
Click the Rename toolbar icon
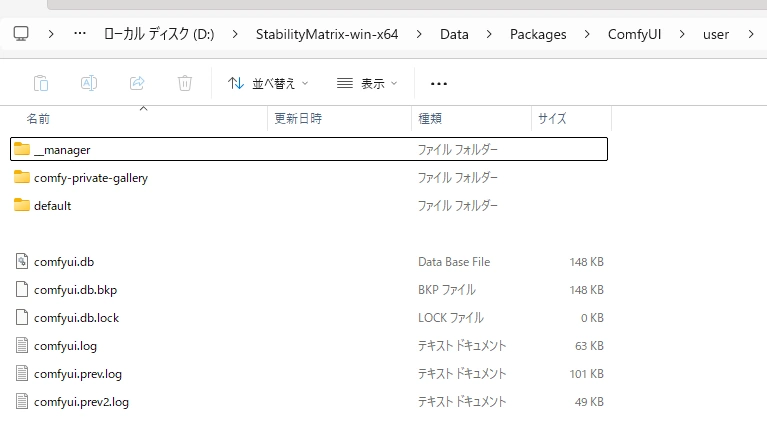pyautogui.click(x=89, y=83)
